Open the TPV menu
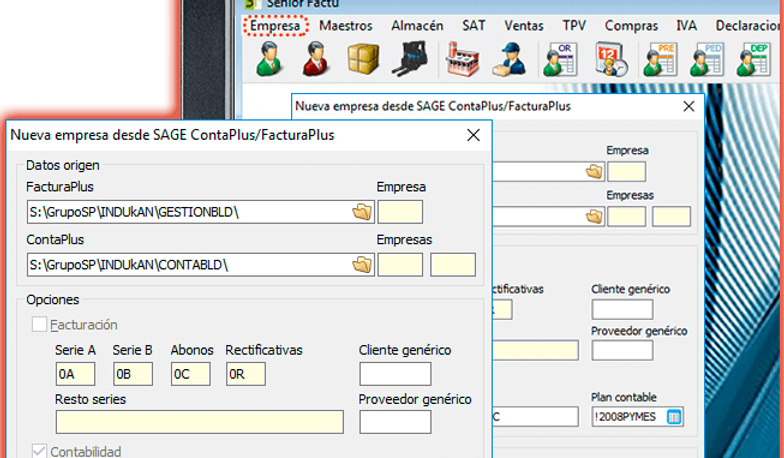 (x=574, y=26)
